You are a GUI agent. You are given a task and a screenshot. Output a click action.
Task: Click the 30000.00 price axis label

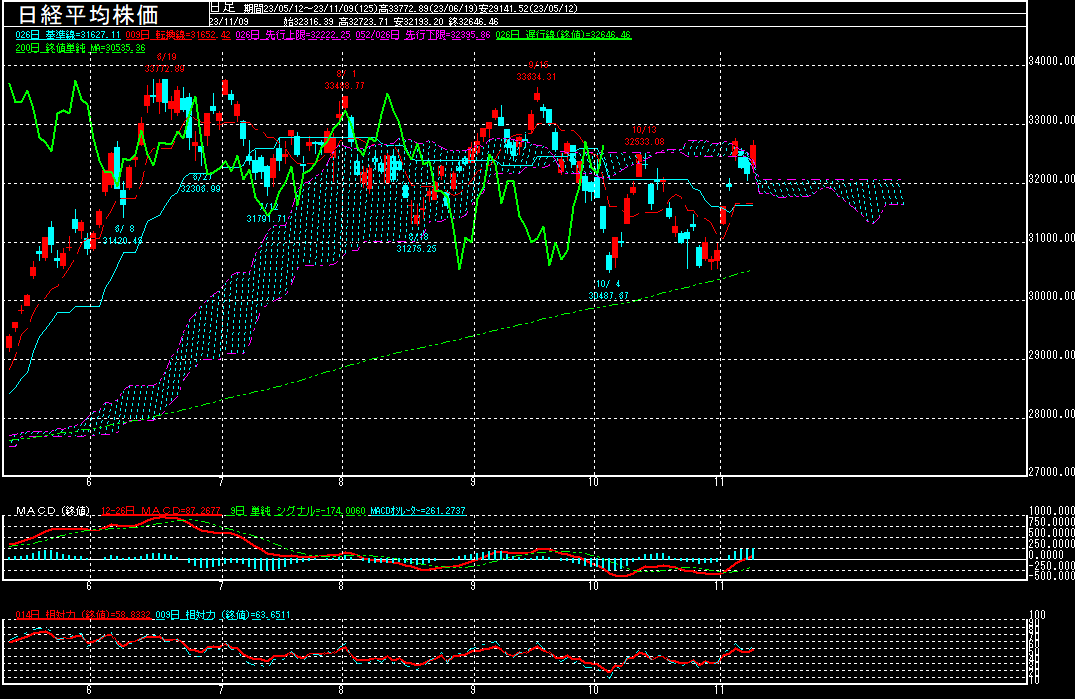(x=1051, y=296)
